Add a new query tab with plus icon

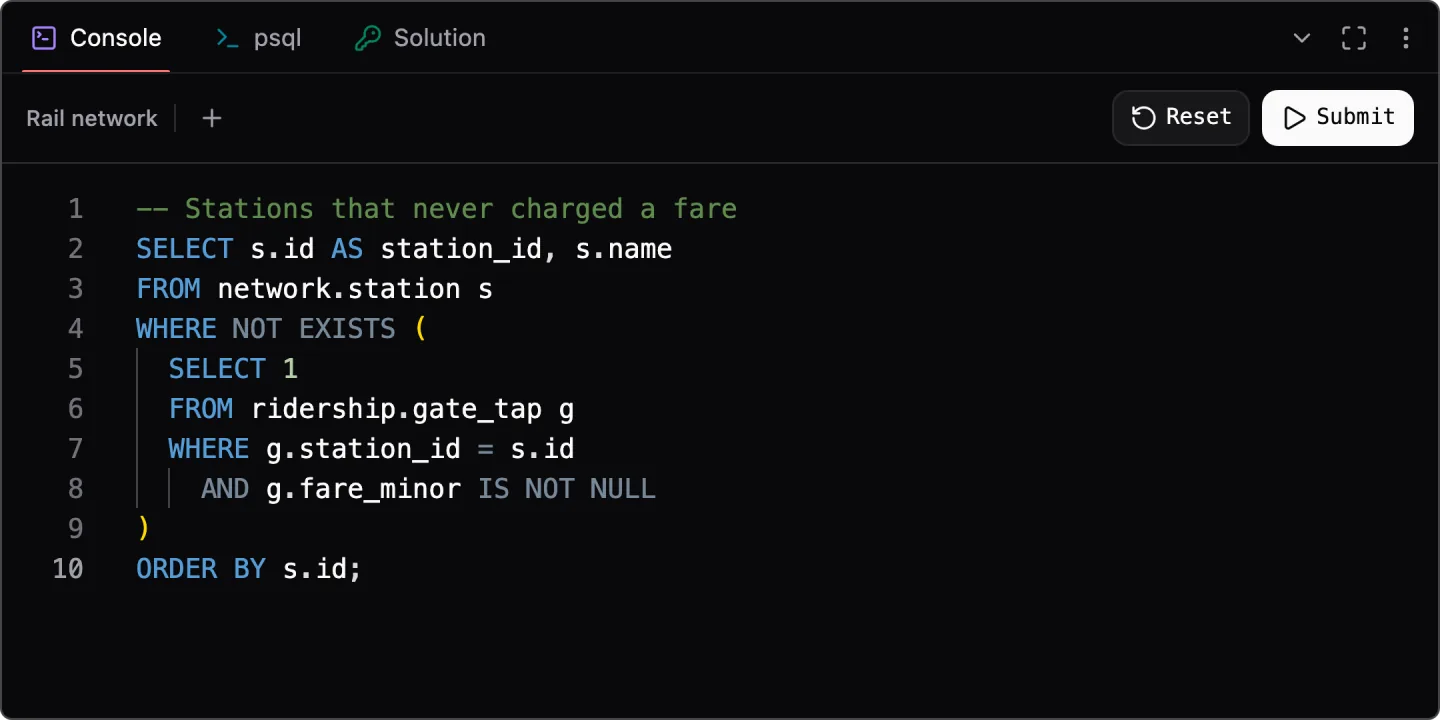[211, 118]
